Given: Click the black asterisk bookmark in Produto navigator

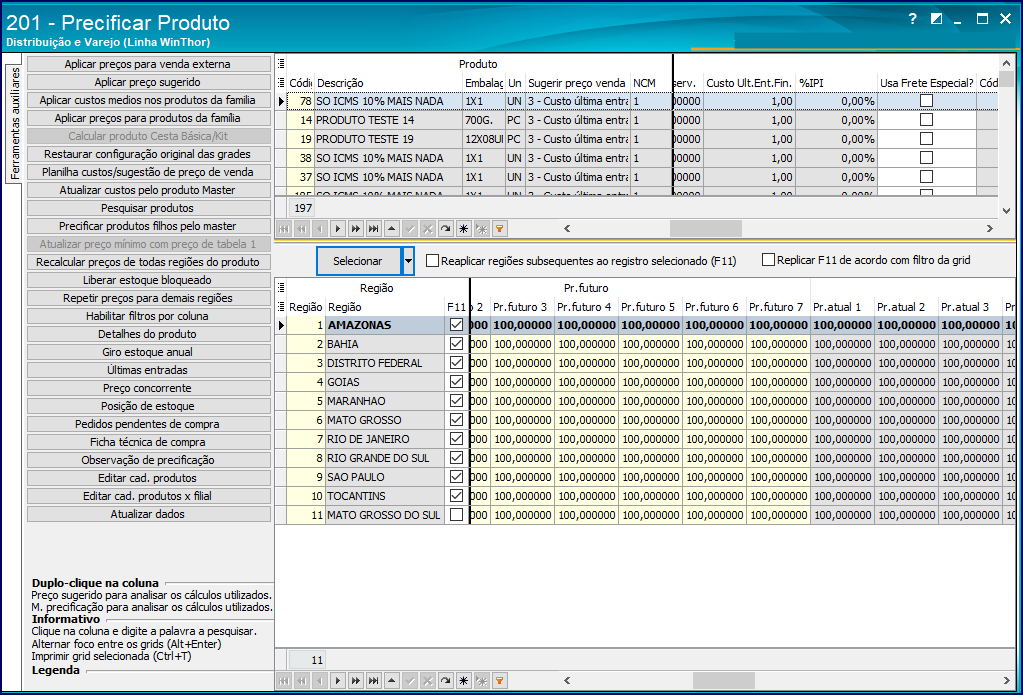Looking at the screenshot, I should 463,228.
